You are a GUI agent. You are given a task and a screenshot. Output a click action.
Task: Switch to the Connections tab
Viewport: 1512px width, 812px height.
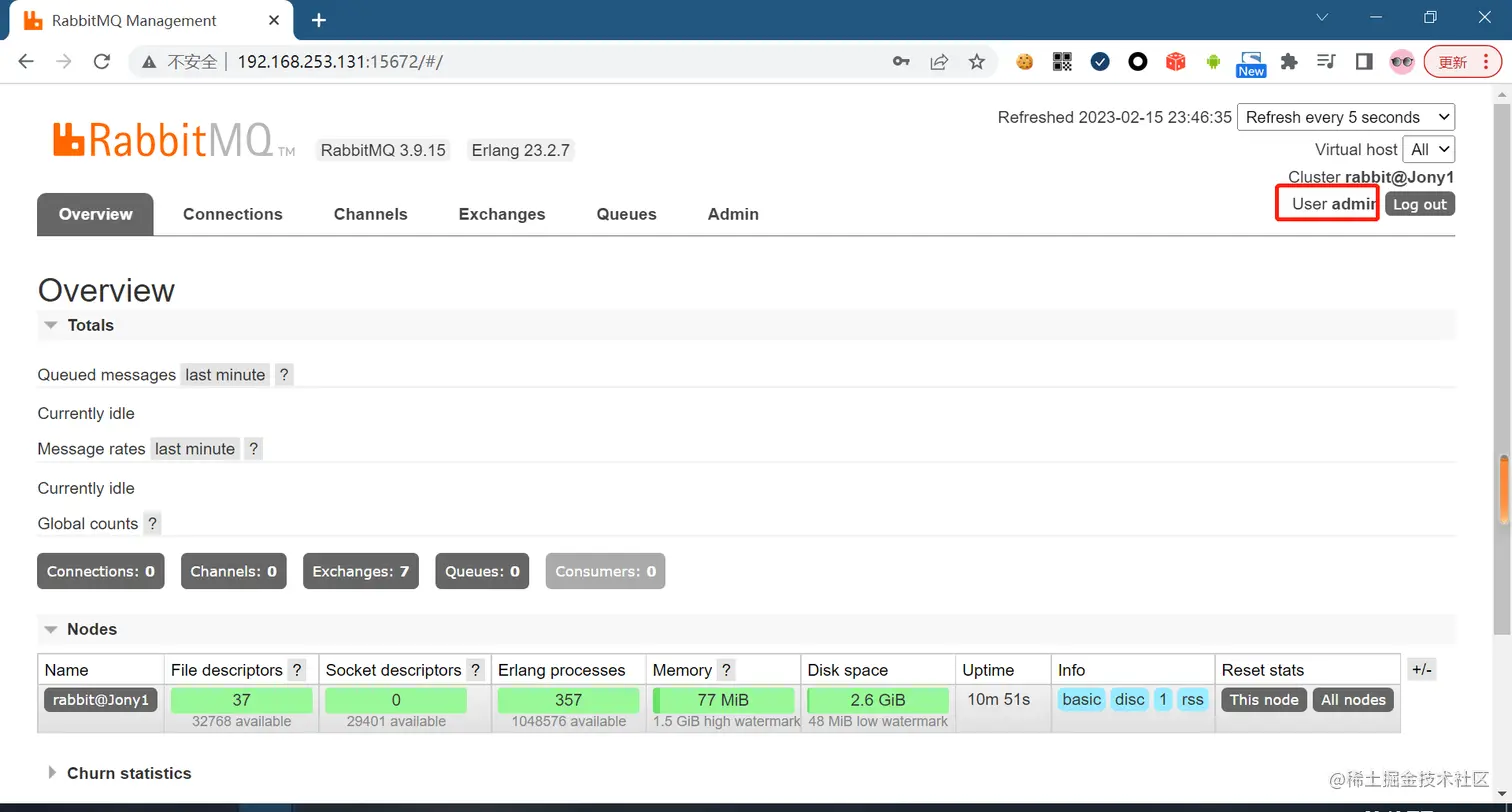click(x=233, y=214)
